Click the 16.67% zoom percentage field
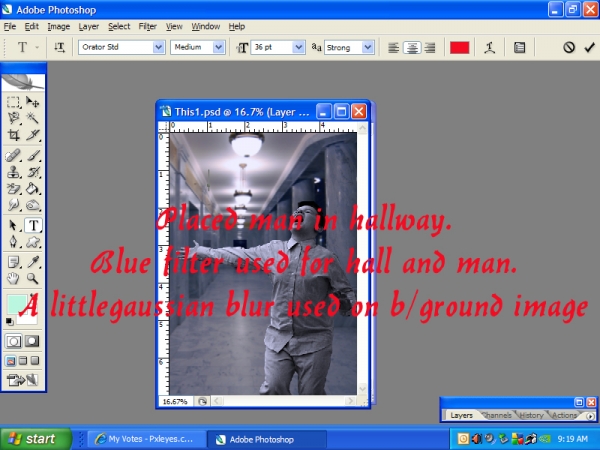The height and width of the screenshot is (450, 600). tap(175, 401)
